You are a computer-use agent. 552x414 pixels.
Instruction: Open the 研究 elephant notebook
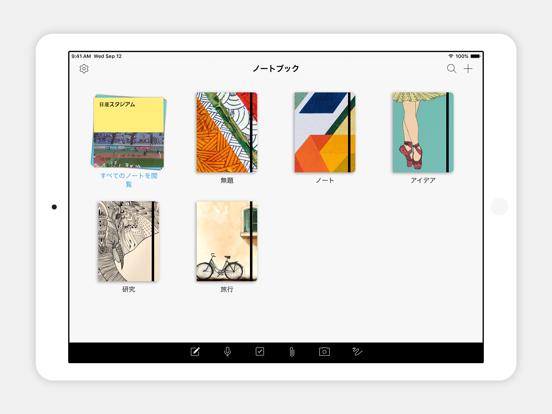(128, 241)
